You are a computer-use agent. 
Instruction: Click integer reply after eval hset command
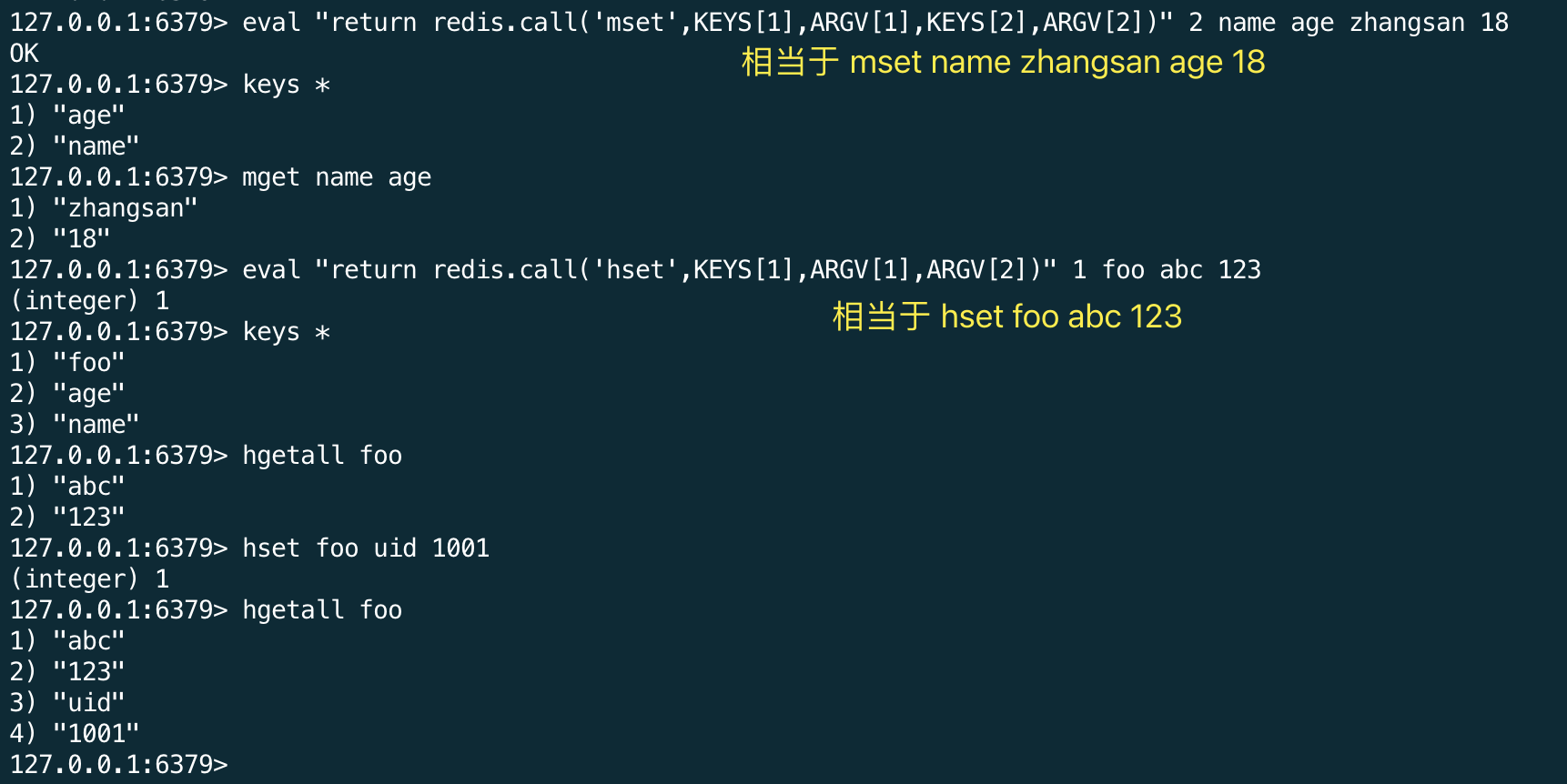pyautogui.click(x=89, y=301)
